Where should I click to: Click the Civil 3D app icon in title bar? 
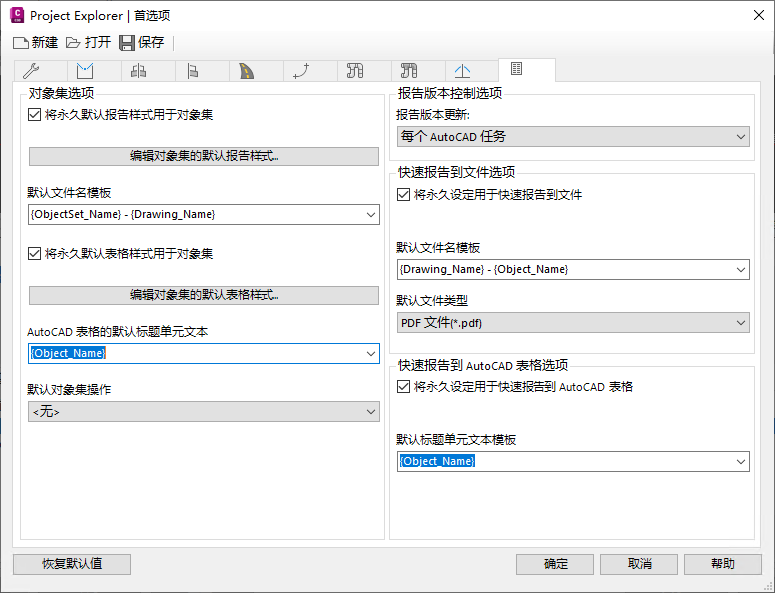pyautogui.click(x=17, y=15)
